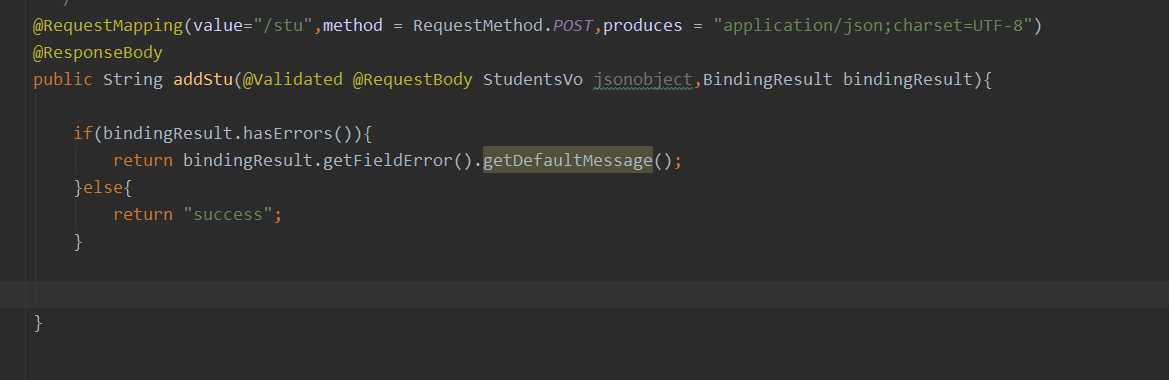Click the BindingResult type name
The height and width of the screenshot is (380, 1169).
click(x=767, y=80)
